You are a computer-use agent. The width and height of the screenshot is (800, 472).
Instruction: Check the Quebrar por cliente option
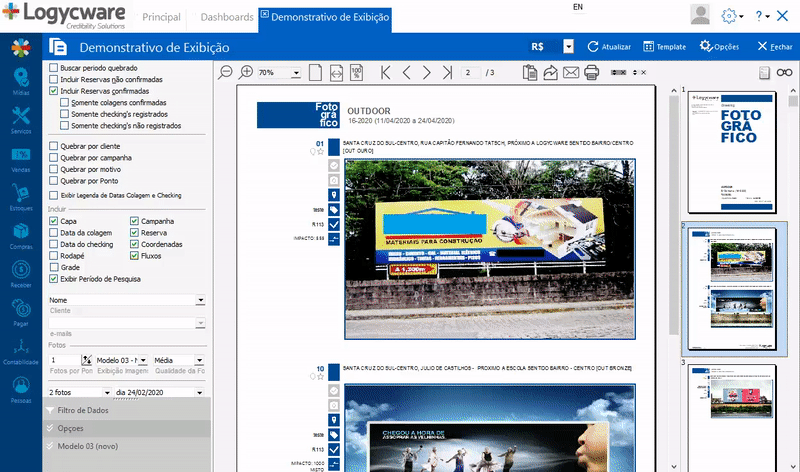tap(54, 146)
